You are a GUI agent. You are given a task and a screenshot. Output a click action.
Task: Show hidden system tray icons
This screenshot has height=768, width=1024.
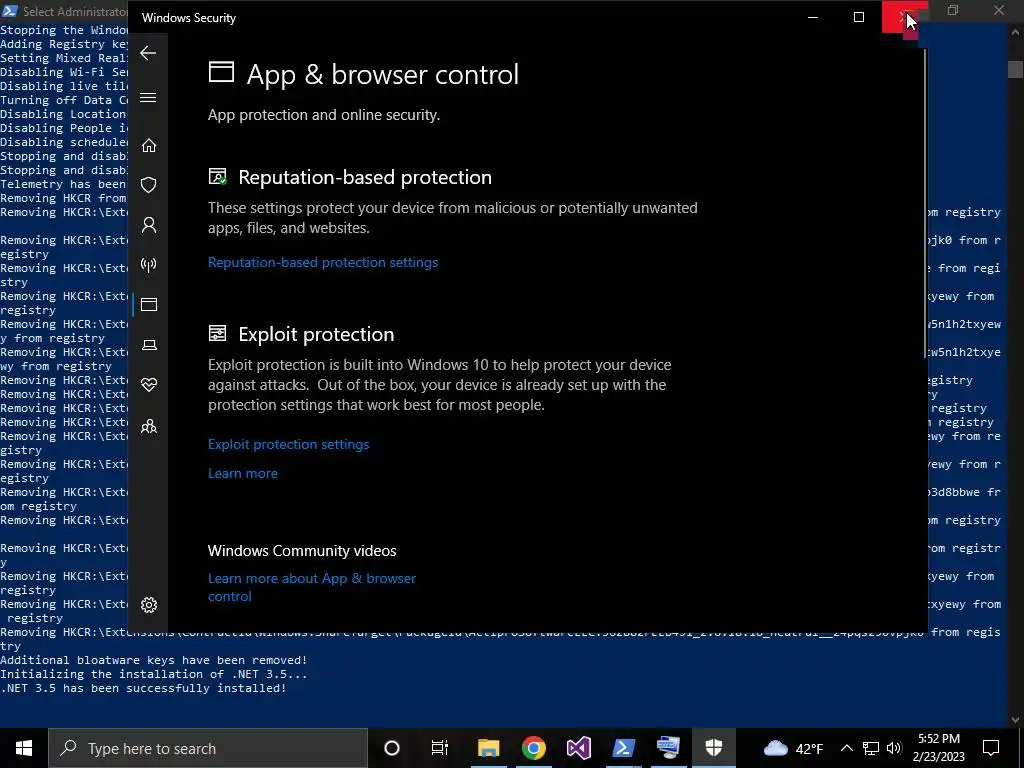point(846,748)
